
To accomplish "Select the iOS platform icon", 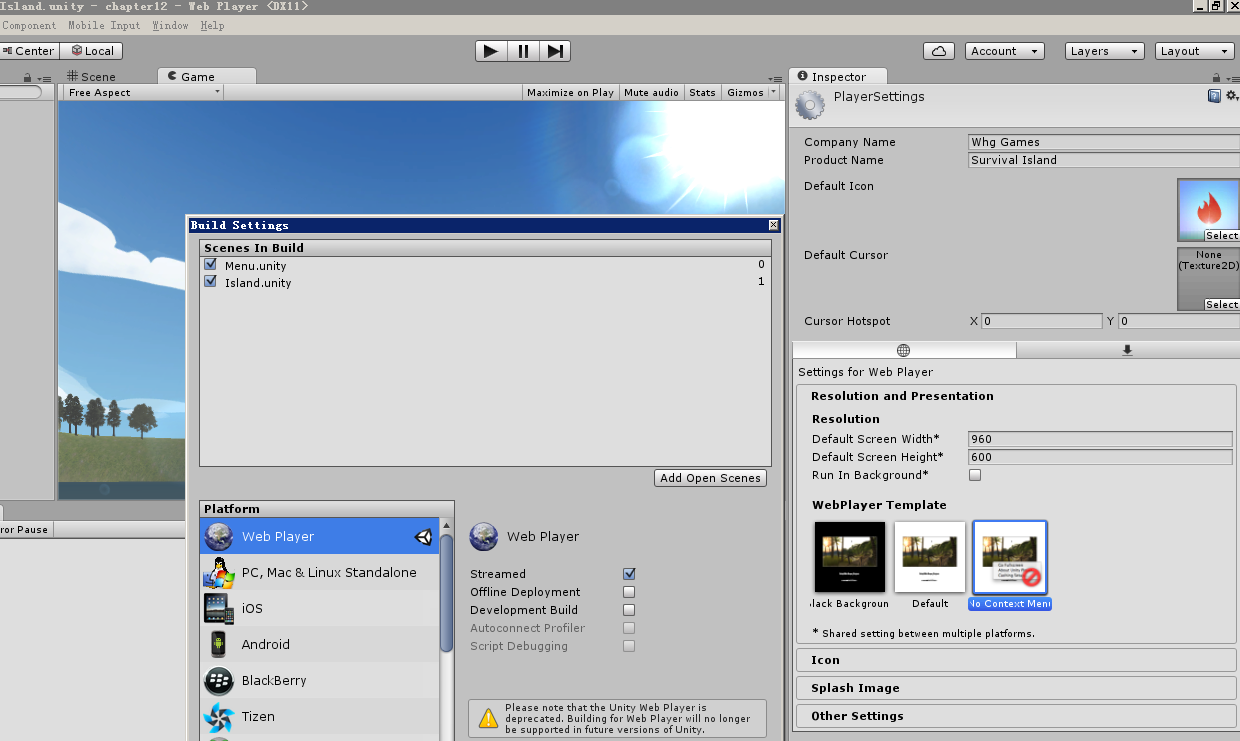I will click(219, 608).
